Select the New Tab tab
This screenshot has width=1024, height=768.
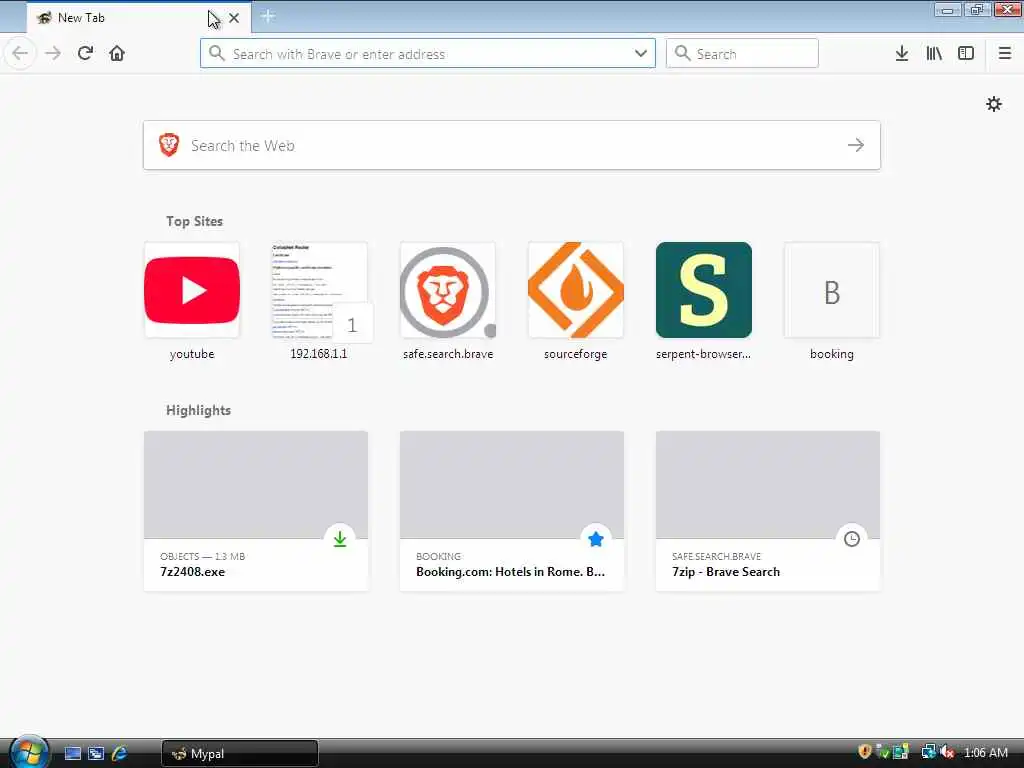coord(124,18)
